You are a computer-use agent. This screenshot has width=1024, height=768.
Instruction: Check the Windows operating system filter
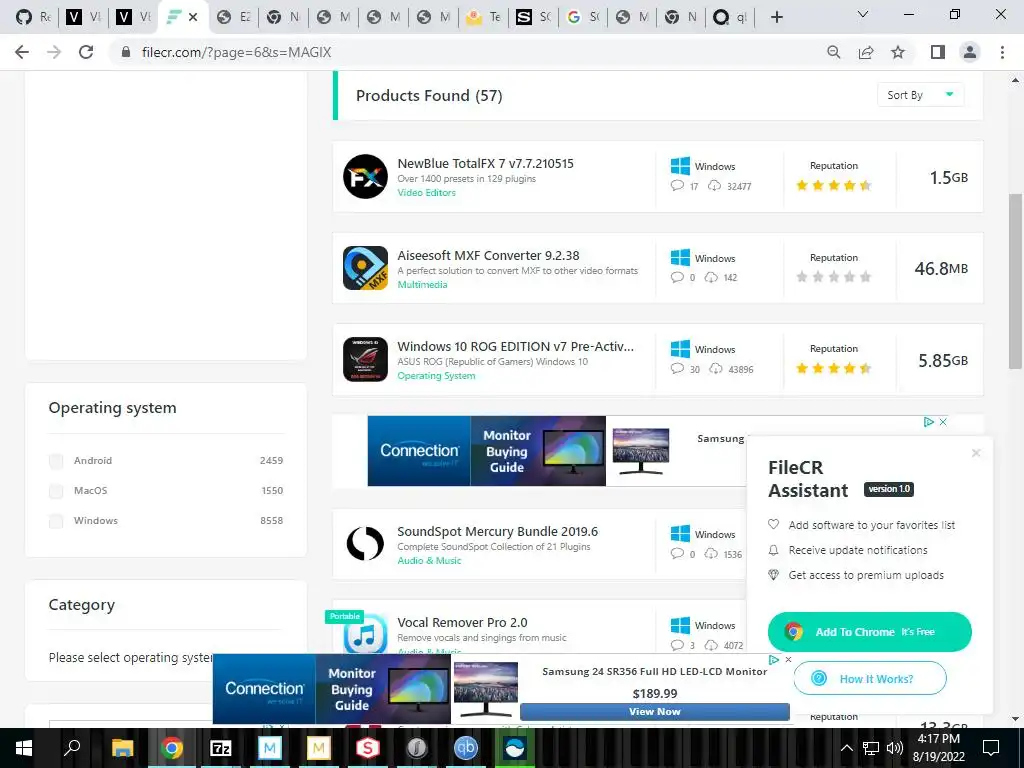(56, 521)
